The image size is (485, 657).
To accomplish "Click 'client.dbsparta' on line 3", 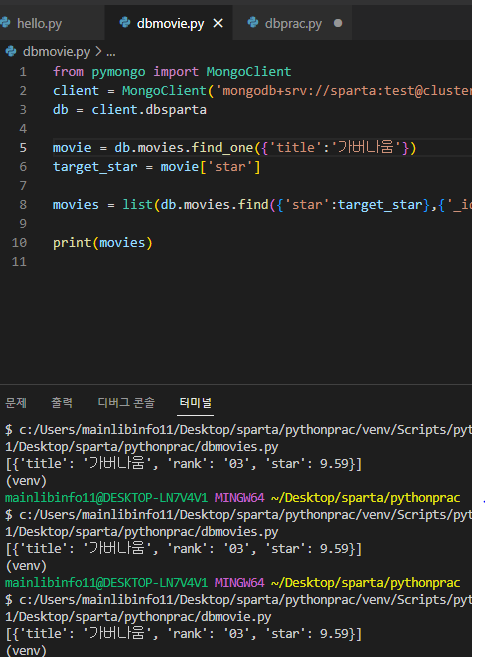I will click(149, 110).
